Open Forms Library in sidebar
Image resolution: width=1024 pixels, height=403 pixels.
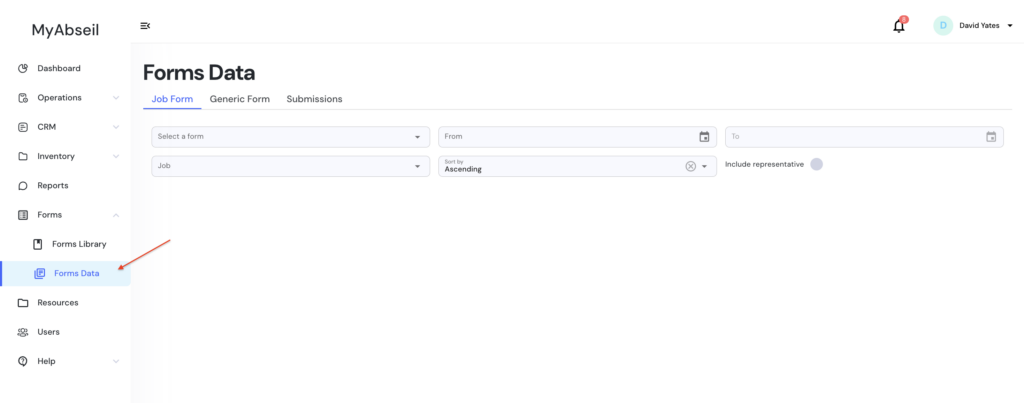[x=78, y=244]
